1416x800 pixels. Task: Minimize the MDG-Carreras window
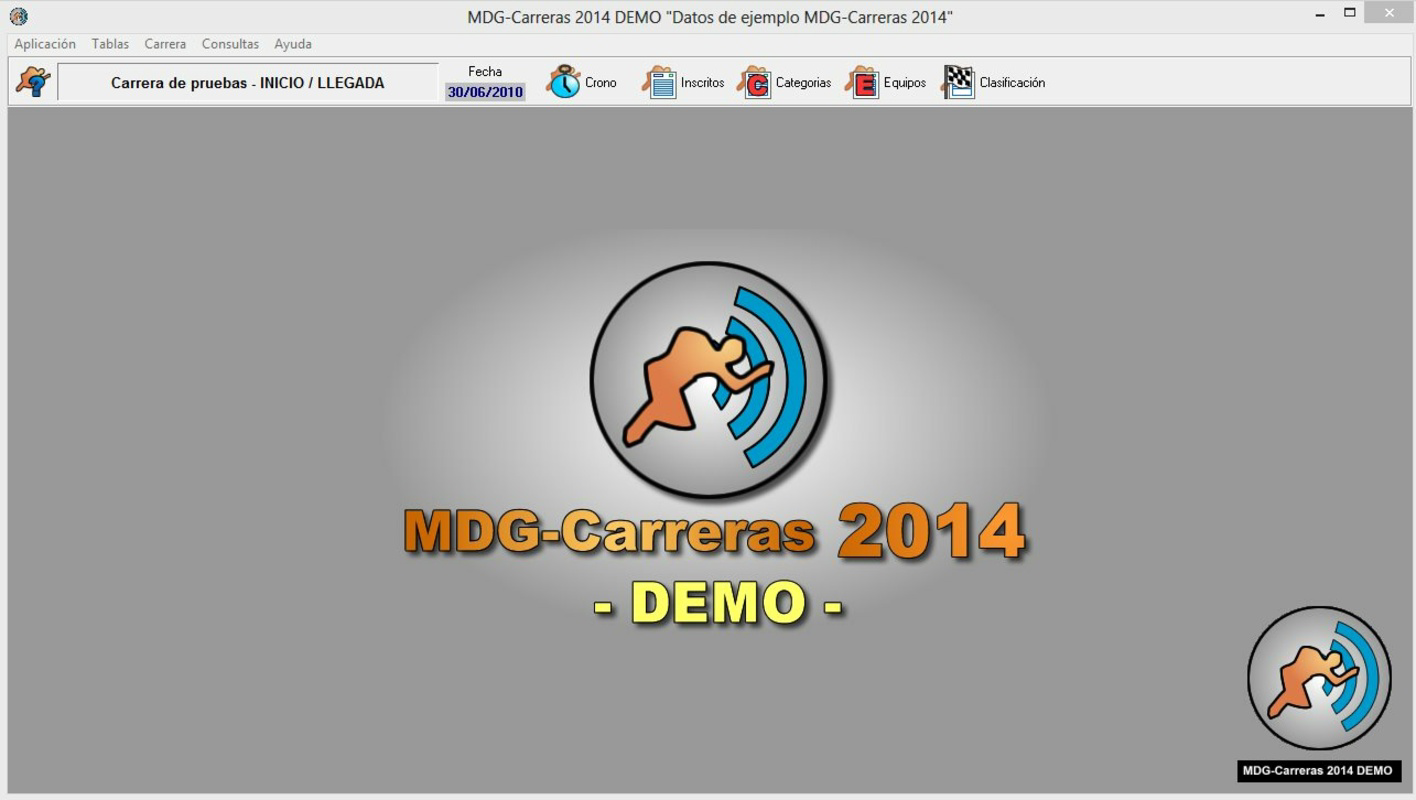point(1320,13)
